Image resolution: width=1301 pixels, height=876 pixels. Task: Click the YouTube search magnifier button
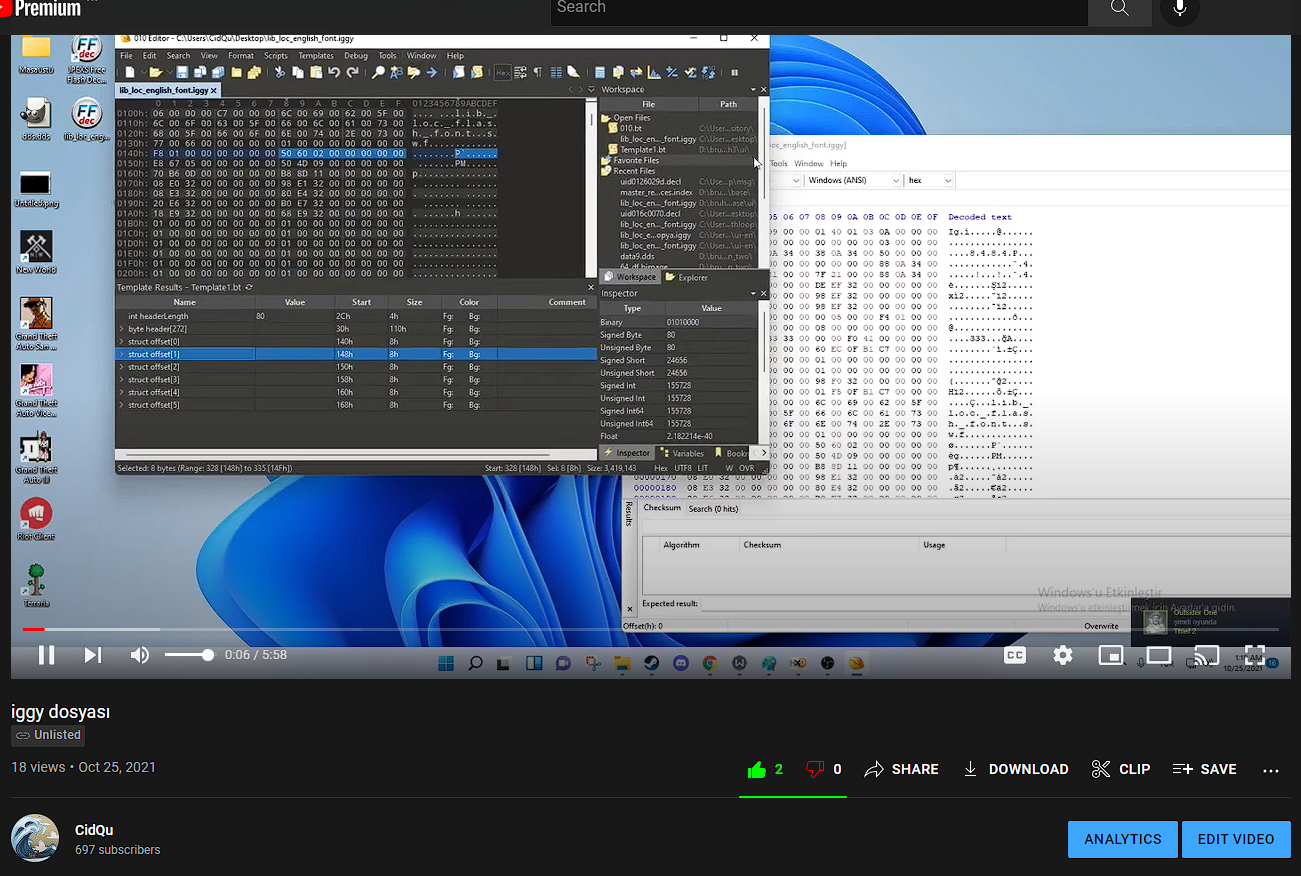point(1120,8)
